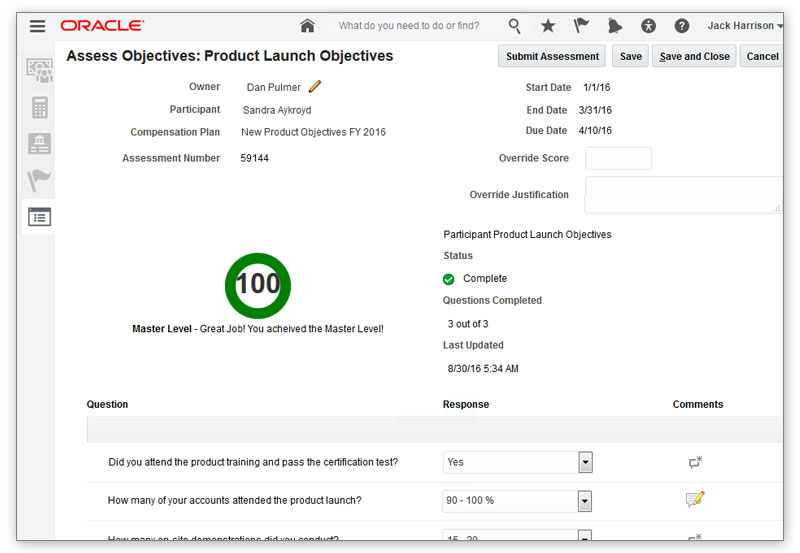Open the watchlist flag icon in header
This screenshot has width=800, height=553.
click(x=581, y=26)
